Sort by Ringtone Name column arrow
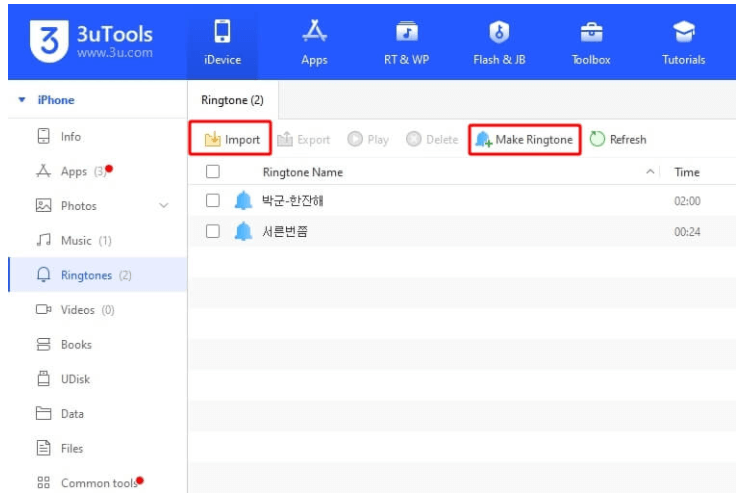Viewport: 744px width, 497px height. click(x=650, y=172)
